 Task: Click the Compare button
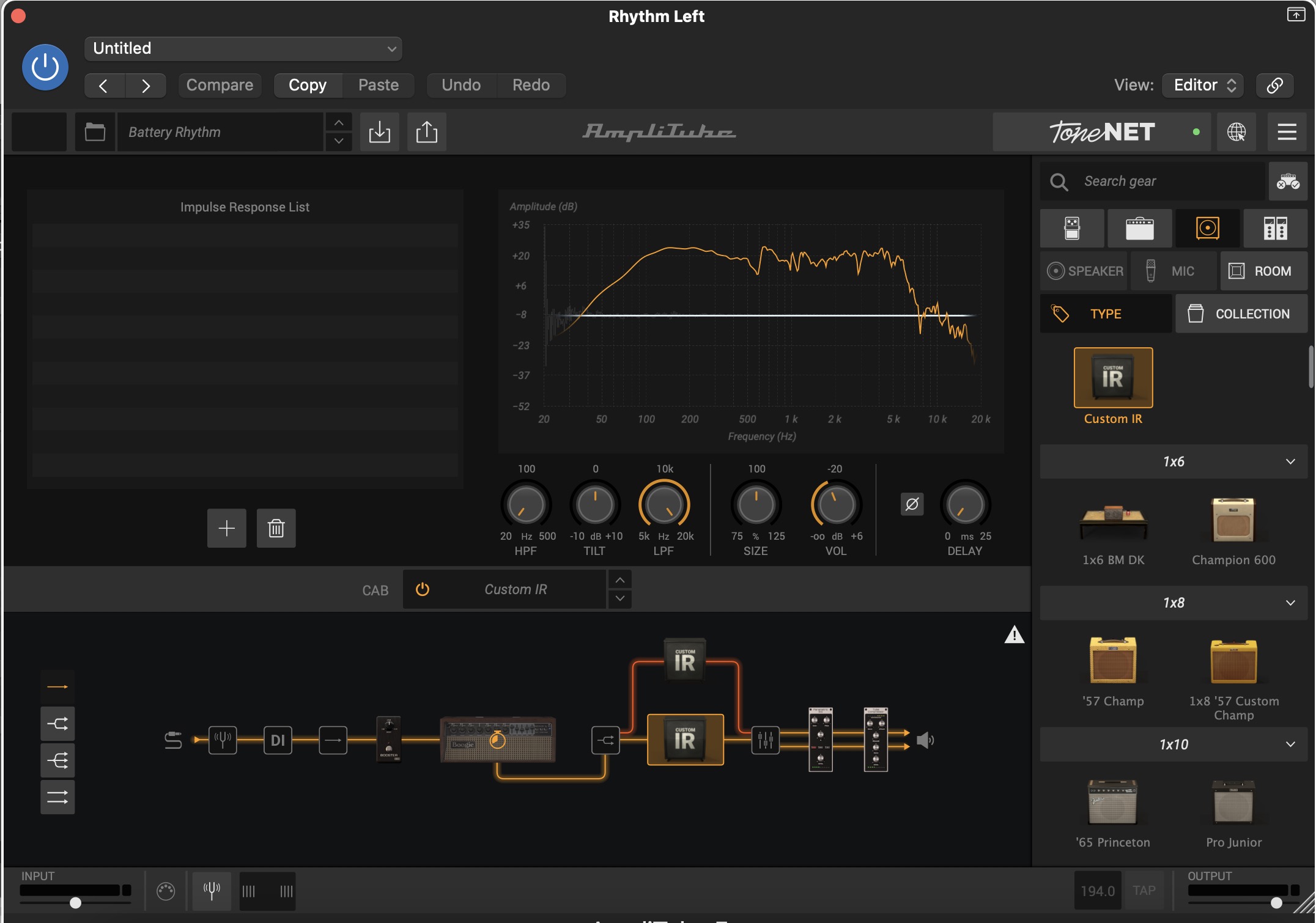coord(220,85)
